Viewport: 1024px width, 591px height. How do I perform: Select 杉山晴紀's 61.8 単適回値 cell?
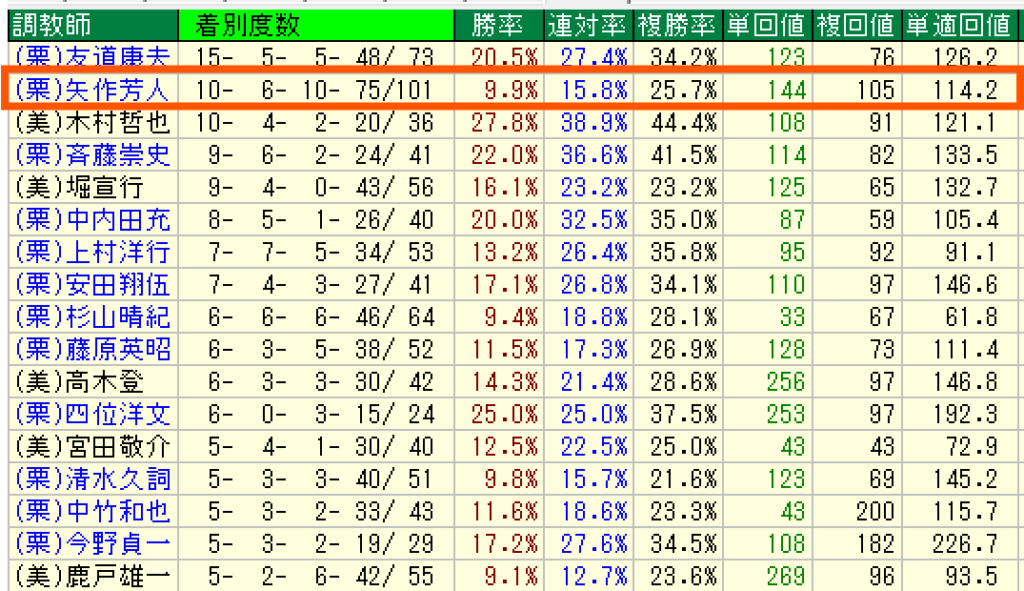coord(974,317)
